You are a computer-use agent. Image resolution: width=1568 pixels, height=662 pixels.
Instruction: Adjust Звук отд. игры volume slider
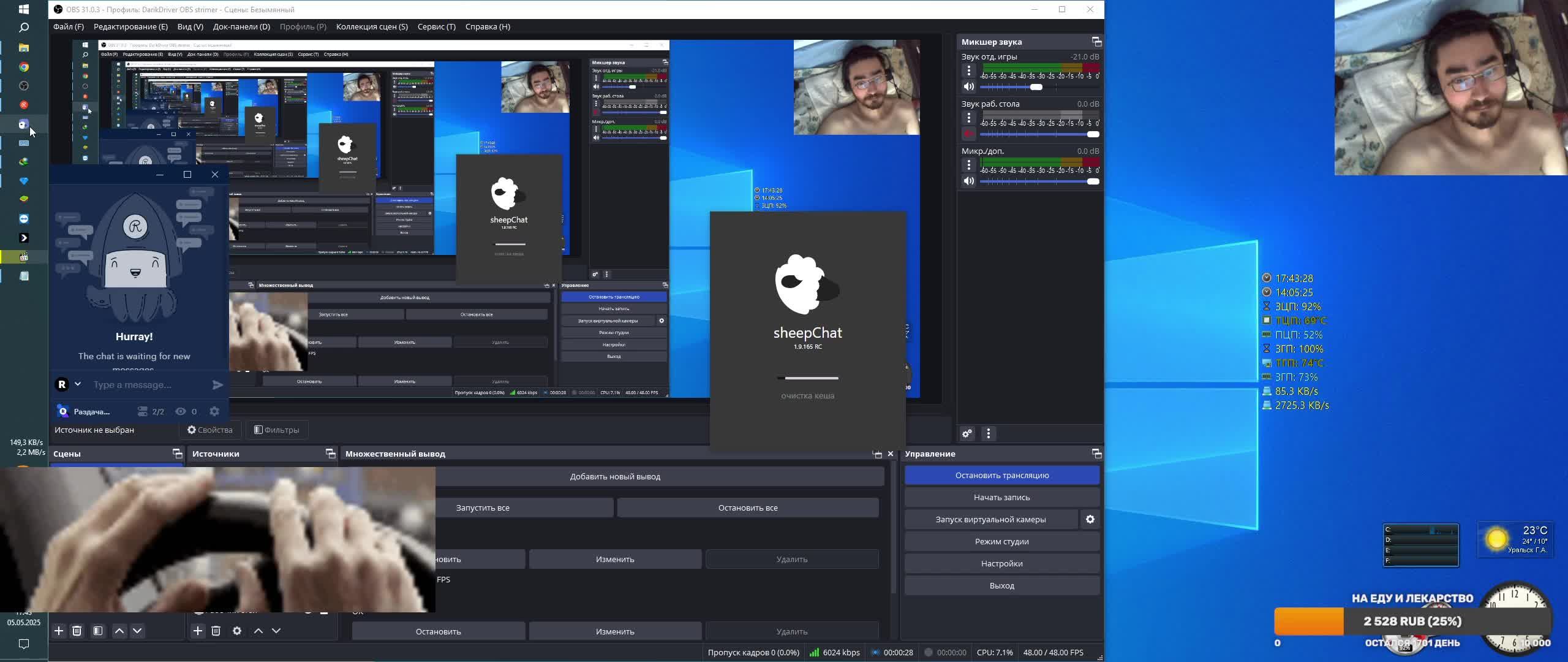[x=1036, y=87]
